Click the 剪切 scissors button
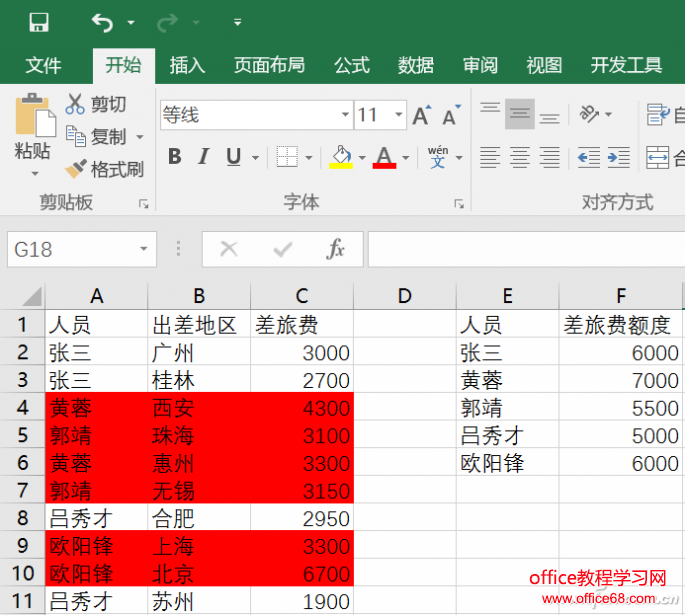Screen dimensions: 685x615 96,104
